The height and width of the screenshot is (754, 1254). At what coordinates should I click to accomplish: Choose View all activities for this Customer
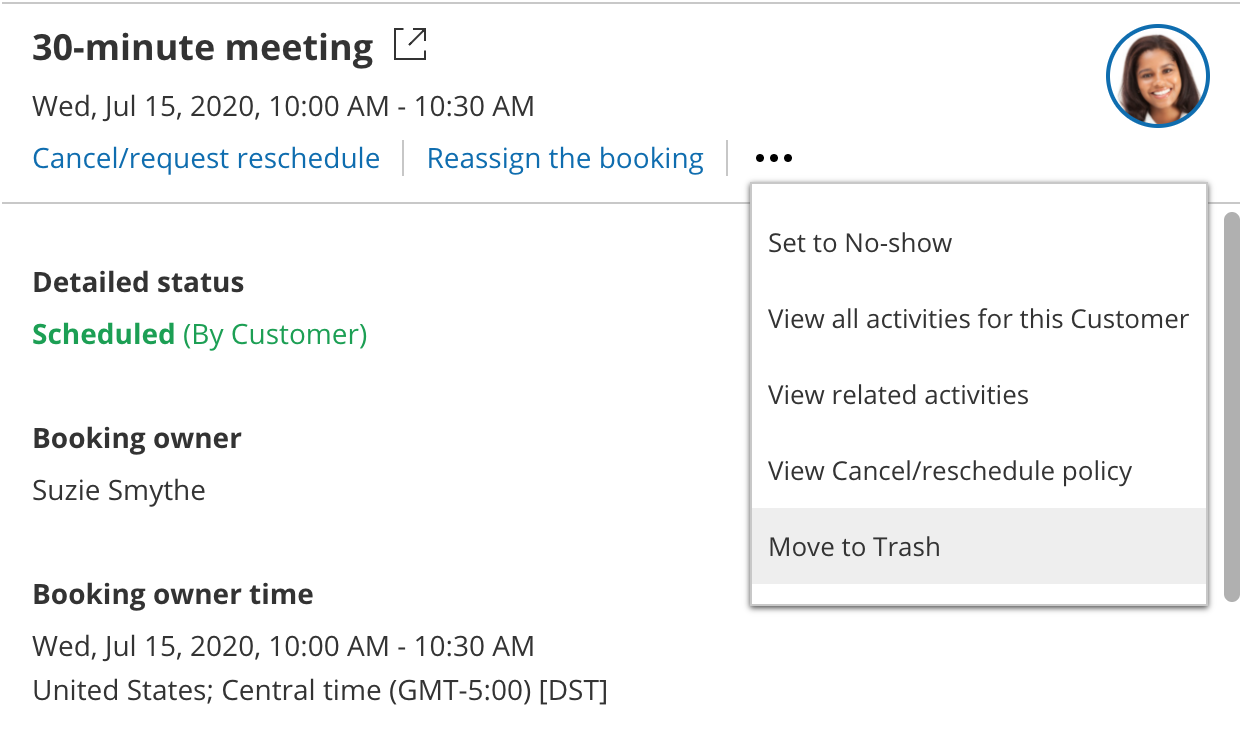[978, 319]
